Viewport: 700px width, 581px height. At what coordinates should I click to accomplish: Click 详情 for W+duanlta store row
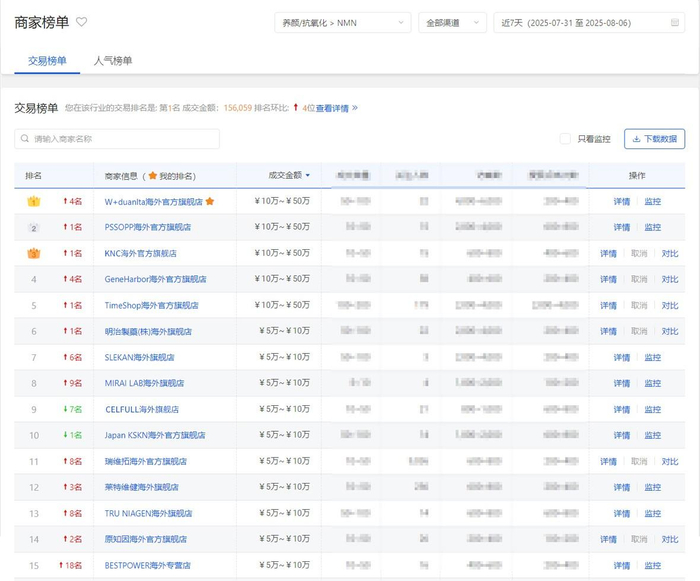pos(622,202)
